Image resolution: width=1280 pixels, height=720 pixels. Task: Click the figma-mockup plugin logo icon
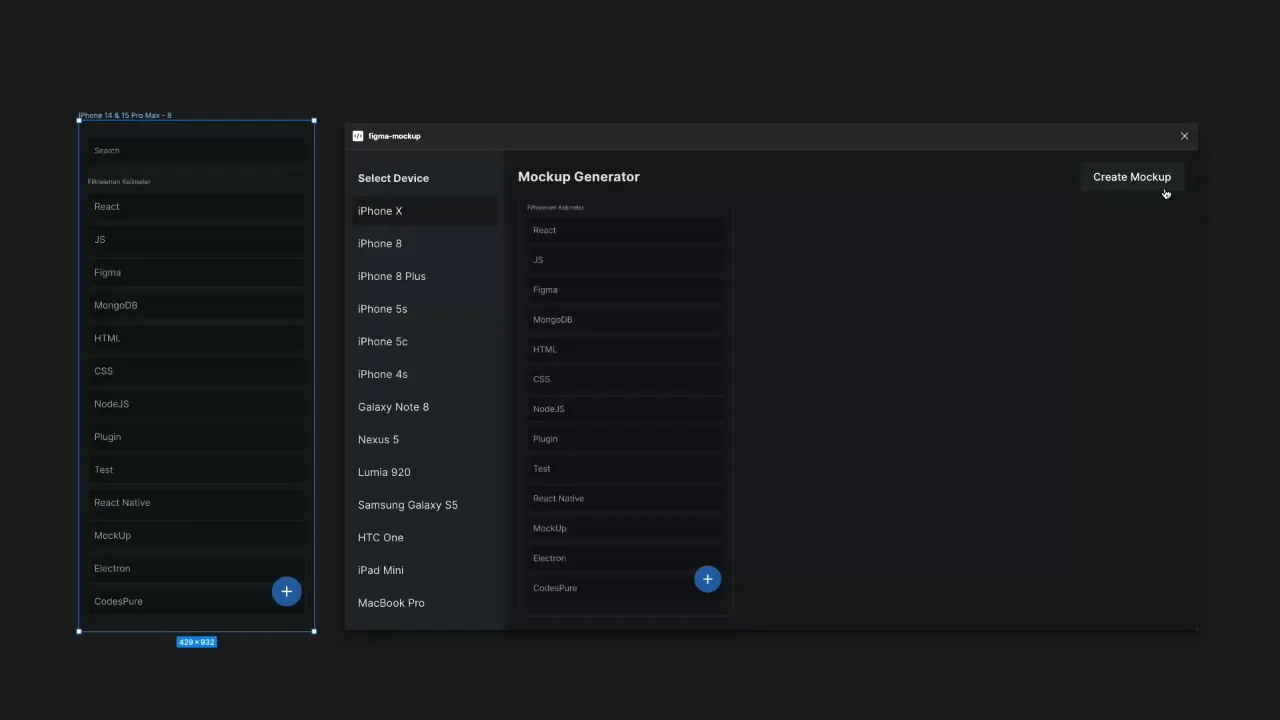pyautogui.click(x=358, y=136)
